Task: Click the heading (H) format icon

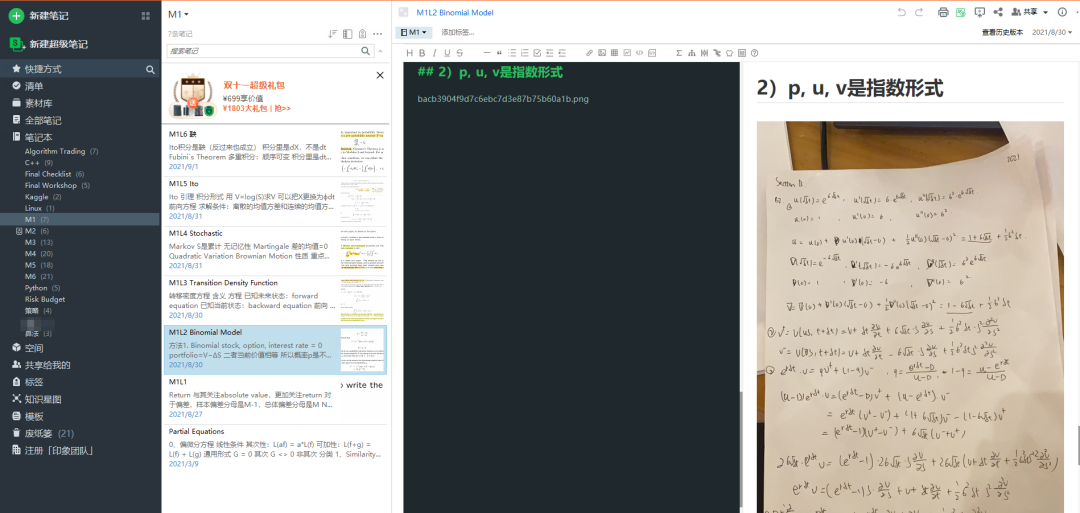Action: click(410, 53)
